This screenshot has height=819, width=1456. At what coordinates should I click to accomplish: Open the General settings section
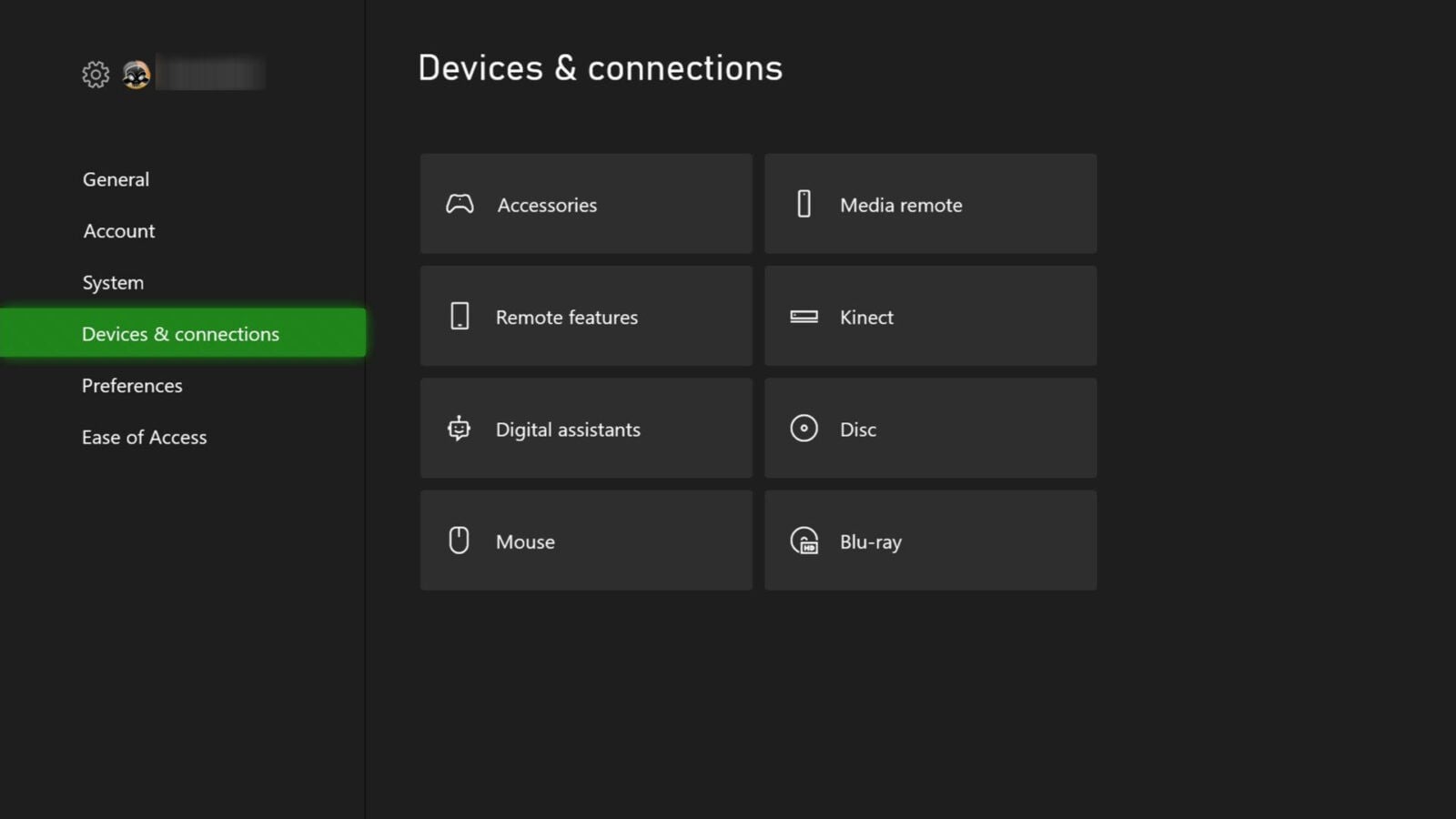click(116, 179)
